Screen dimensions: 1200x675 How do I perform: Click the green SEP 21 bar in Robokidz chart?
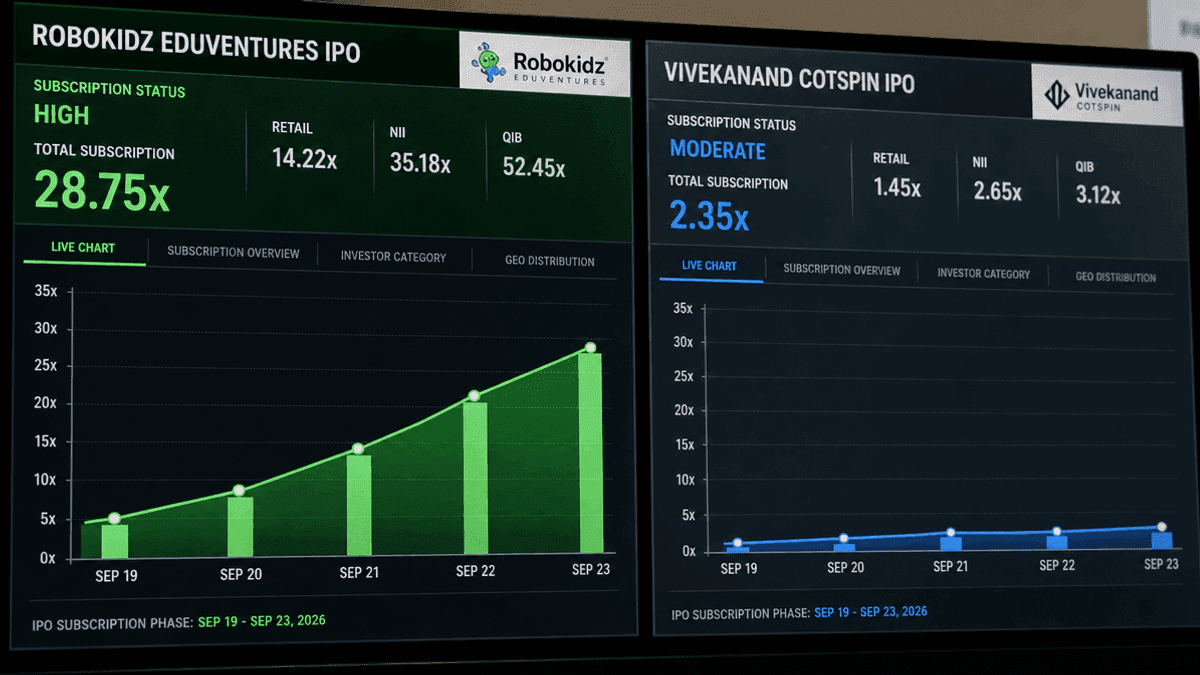click(x=359, y=505)
